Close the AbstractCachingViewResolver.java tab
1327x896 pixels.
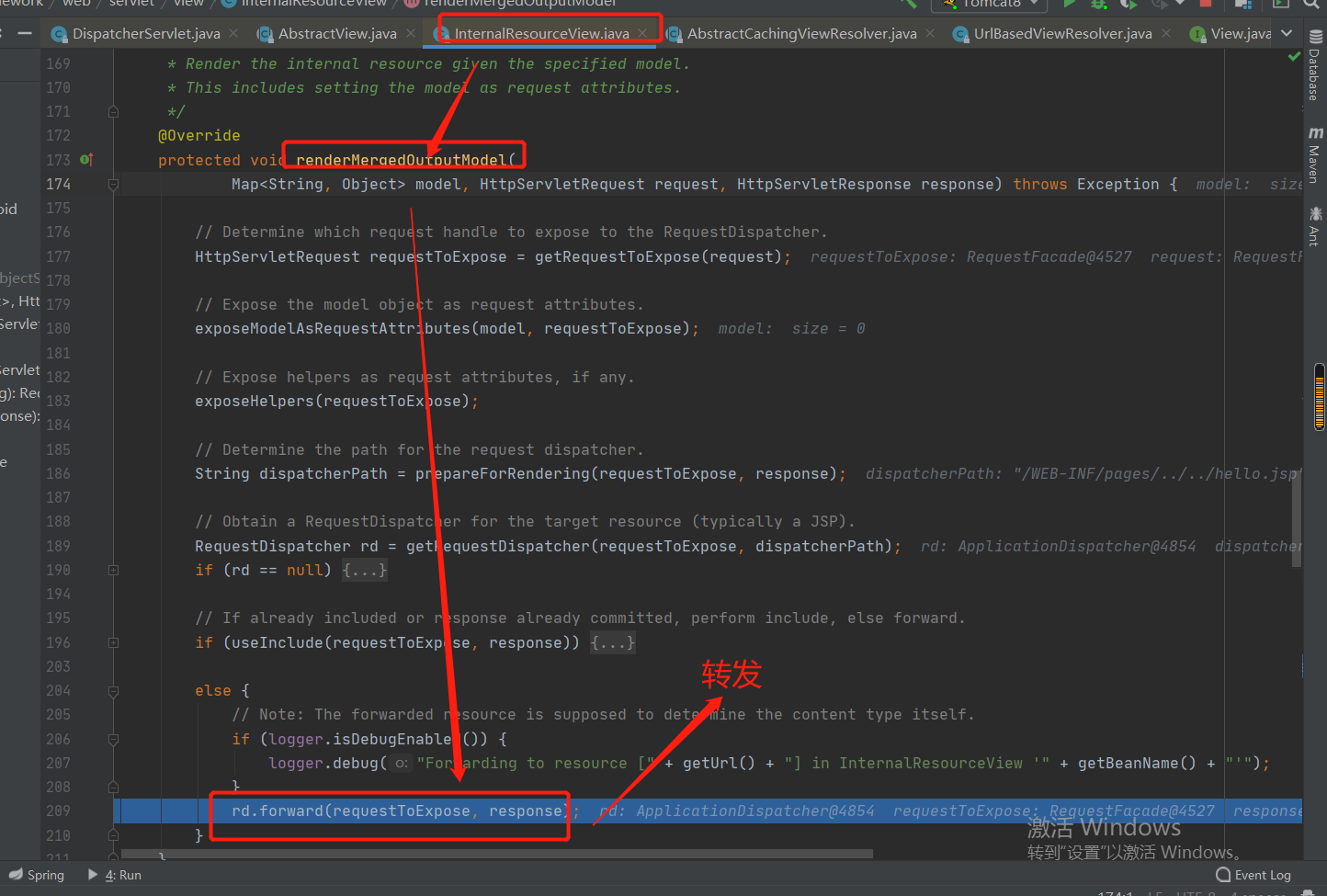[x=930, y=33]
